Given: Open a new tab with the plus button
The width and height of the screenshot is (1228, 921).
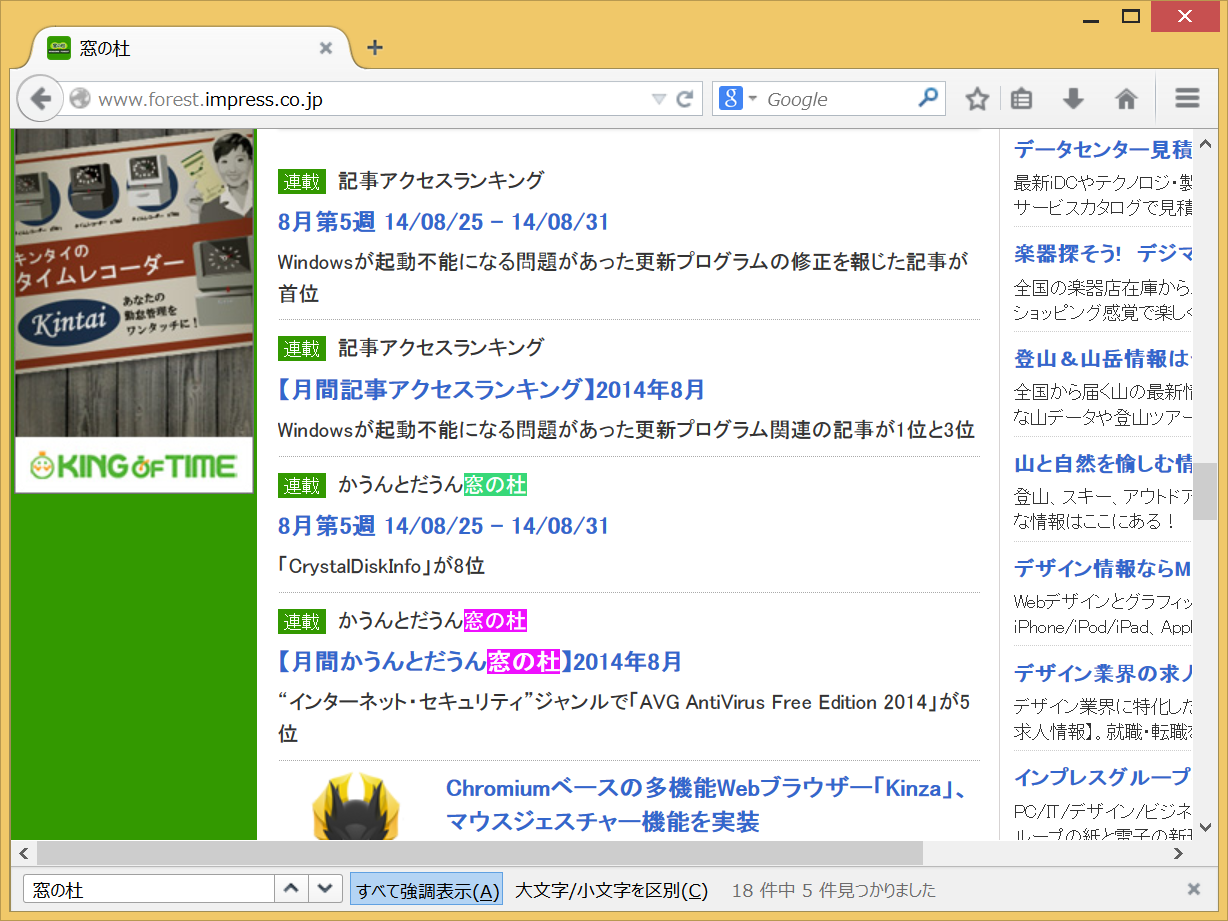Looking at the screenshot, I should click(x=374, y=46).
